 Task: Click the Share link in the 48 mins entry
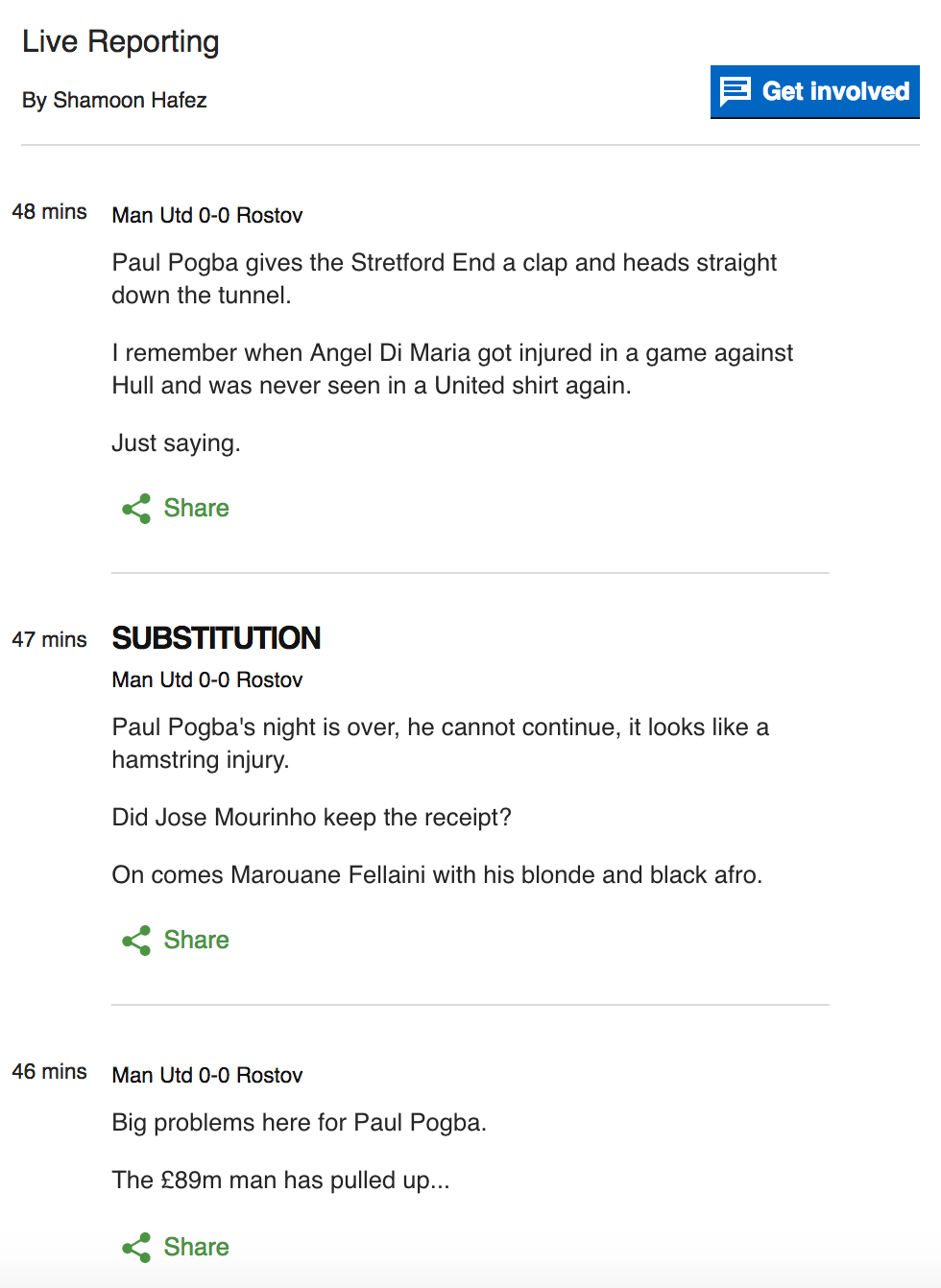pos(196,508)
